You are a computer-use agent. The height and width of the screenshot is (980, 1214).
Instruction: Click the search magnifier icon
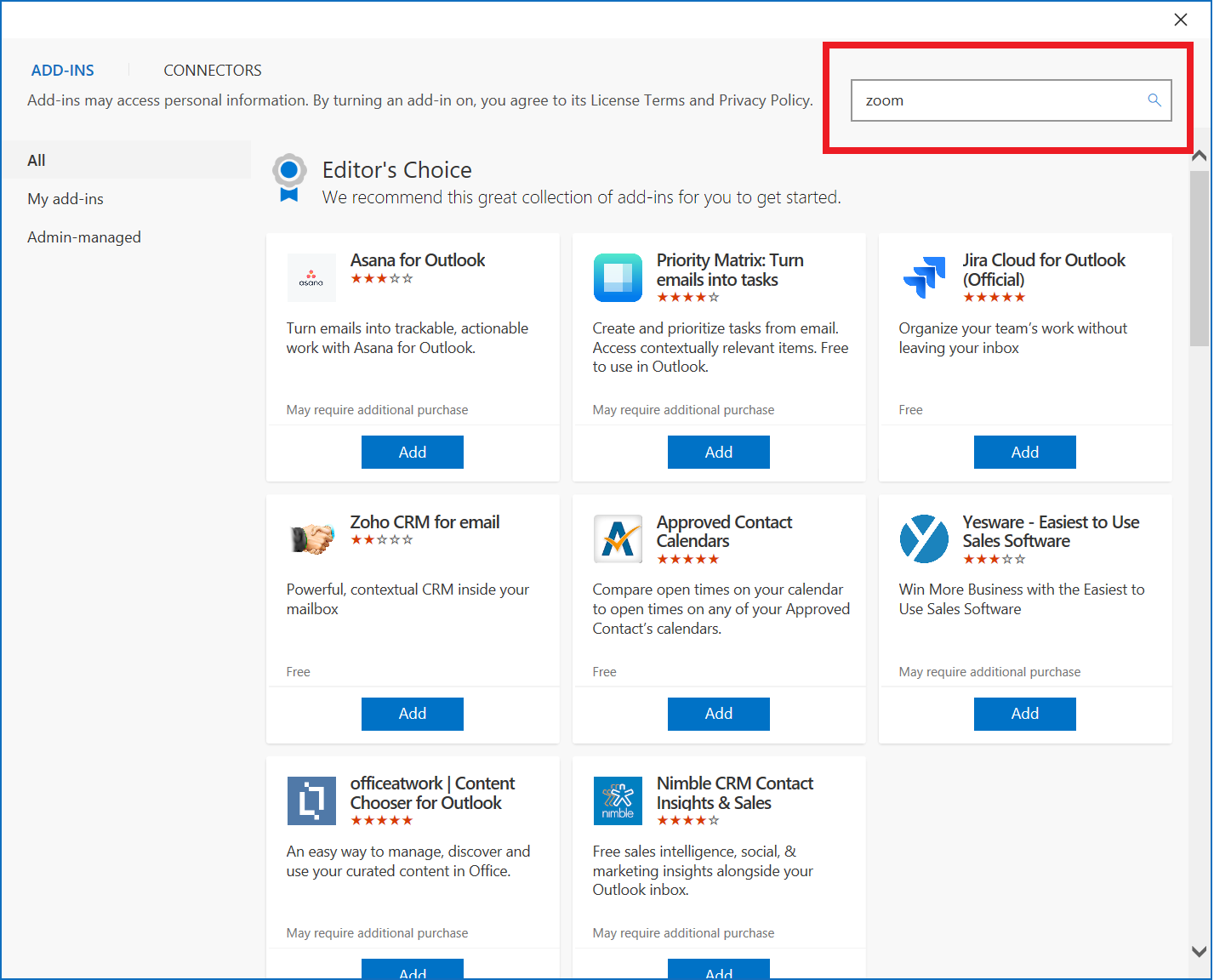point(1154,100)
